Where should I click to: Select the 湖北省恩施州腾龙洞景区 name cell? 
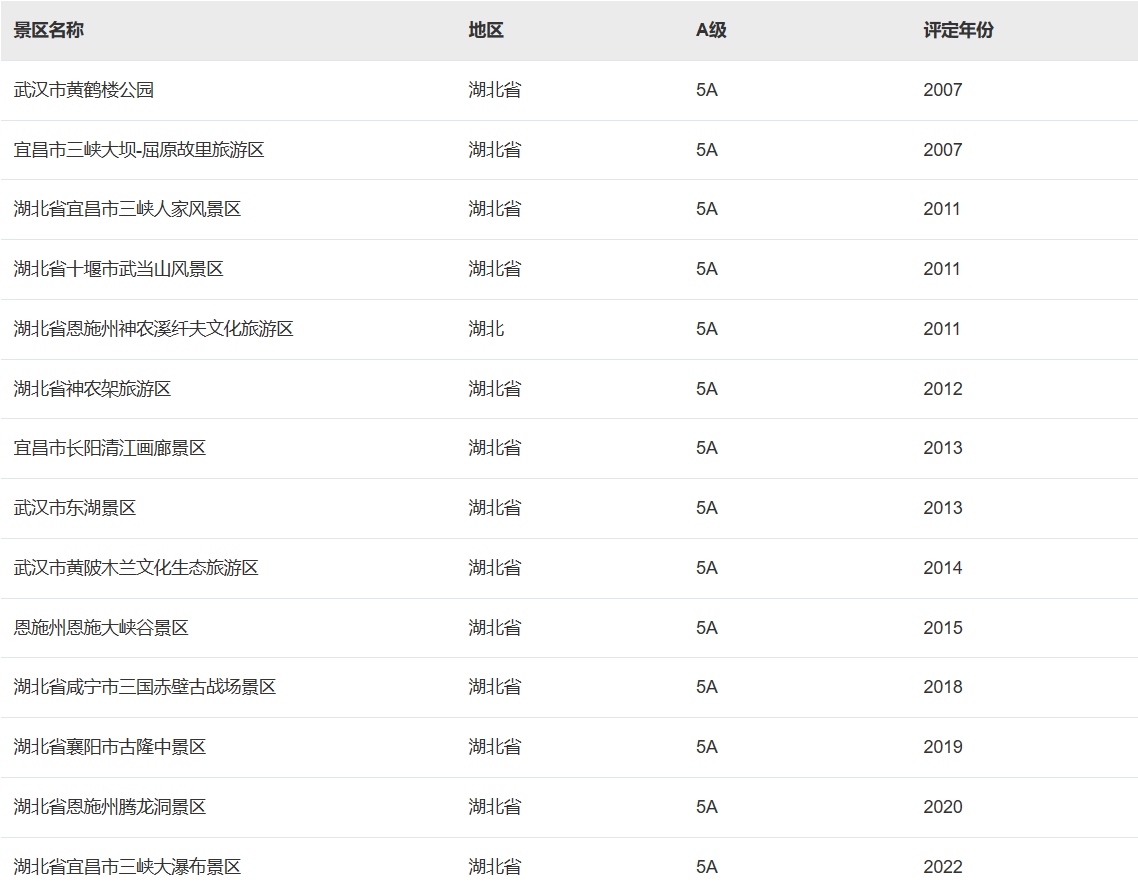110,807
